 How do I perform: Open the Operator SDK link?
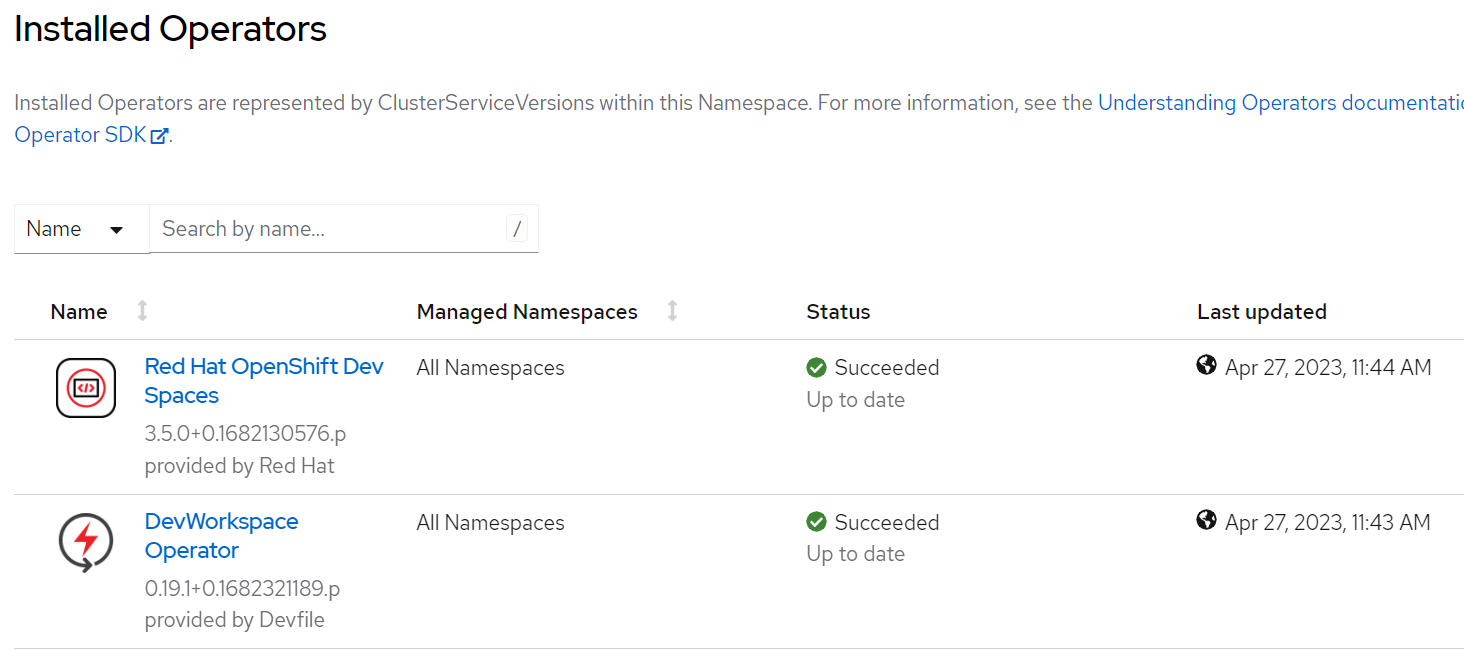[80, 135]
